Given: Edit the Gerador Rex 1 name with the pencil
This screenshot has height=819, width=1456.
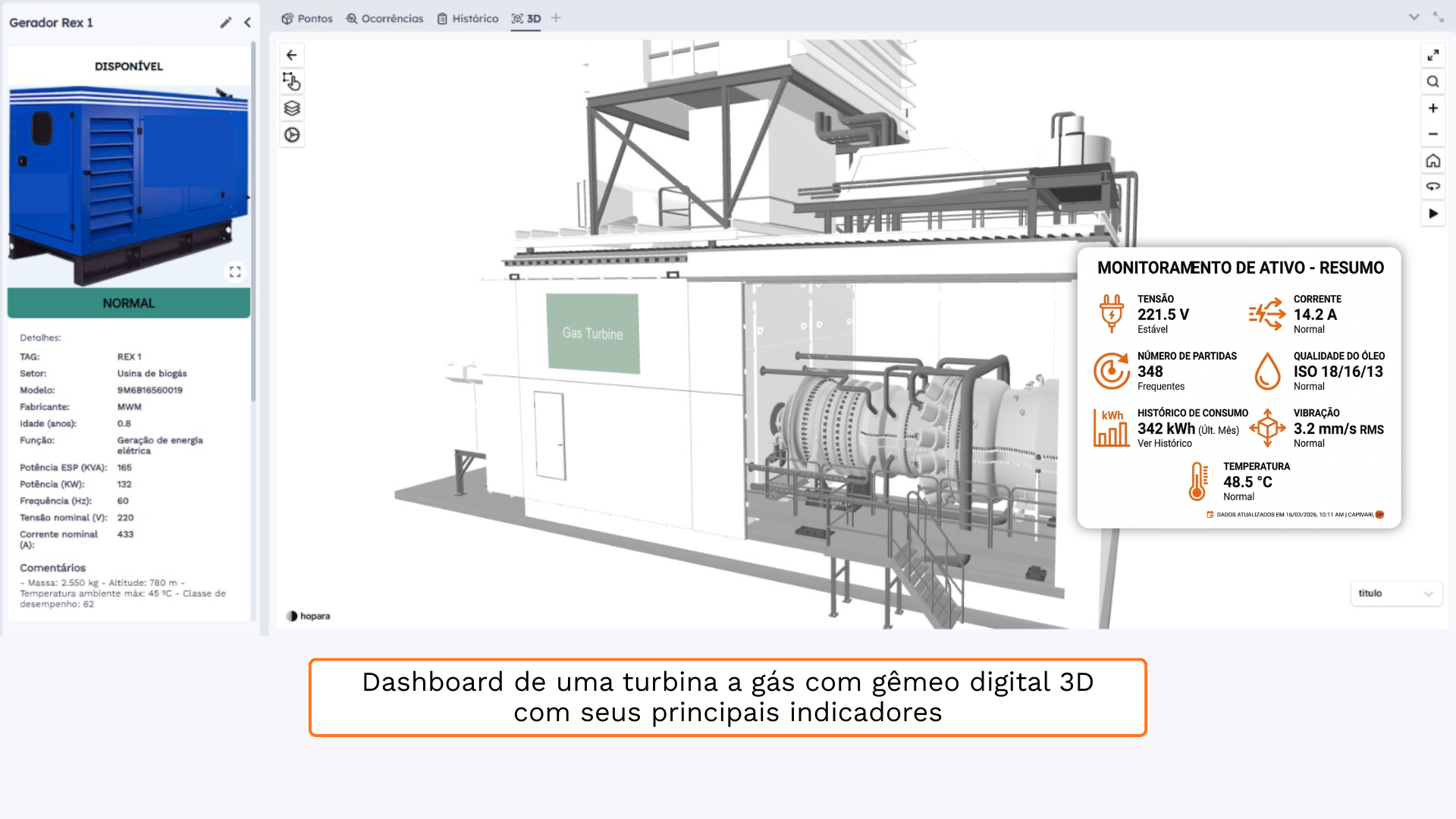Looking at the screenshot, I should [x=226, y=23].
